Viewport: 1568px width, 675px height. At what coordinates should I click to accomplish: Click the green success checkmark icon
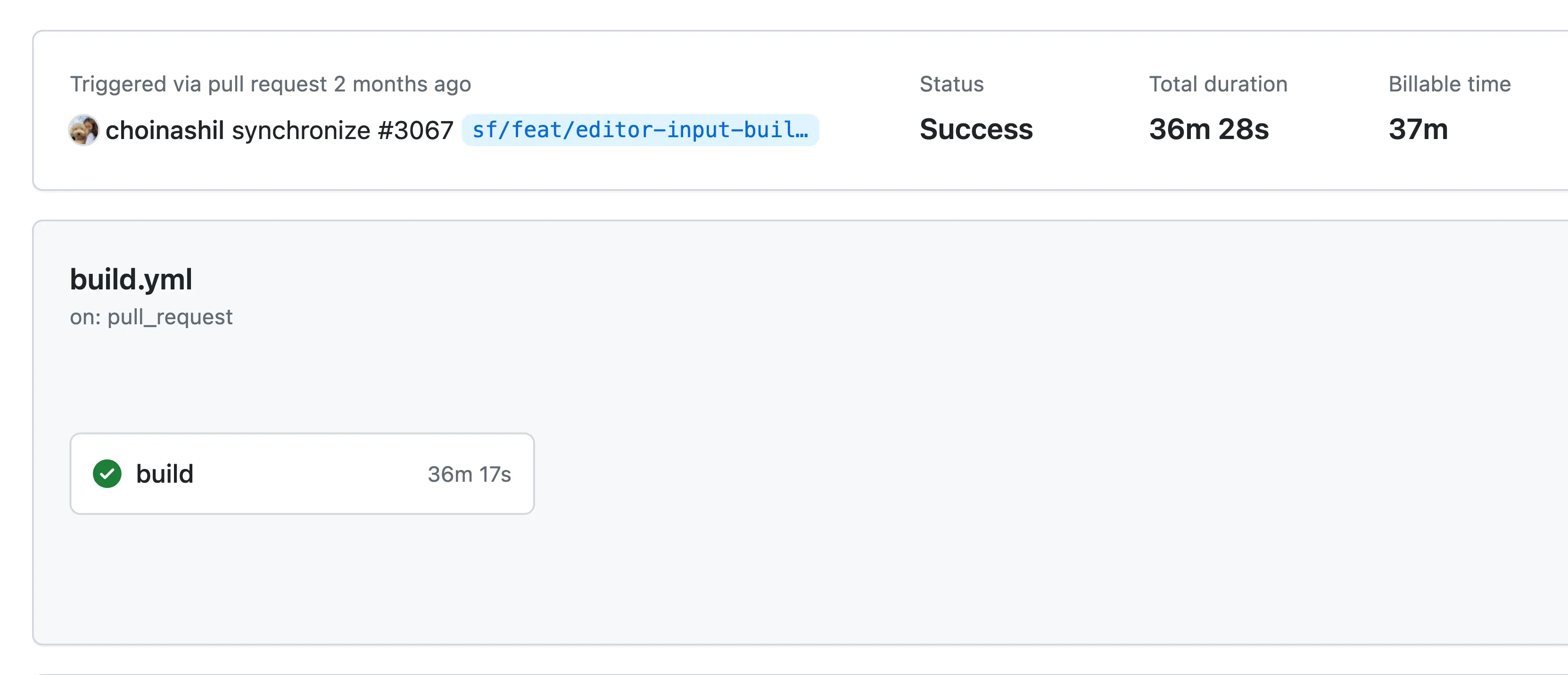(x=107, y=474)
